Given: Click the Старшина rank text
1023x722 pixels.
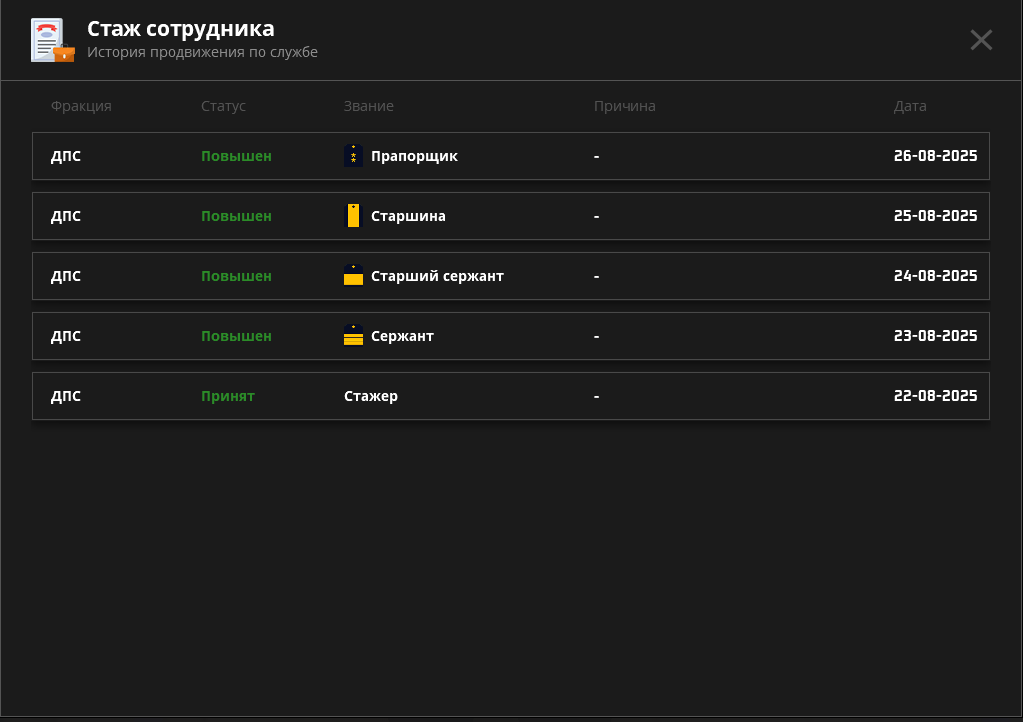Looking at the screenshot, I should [x=408, y=217].
